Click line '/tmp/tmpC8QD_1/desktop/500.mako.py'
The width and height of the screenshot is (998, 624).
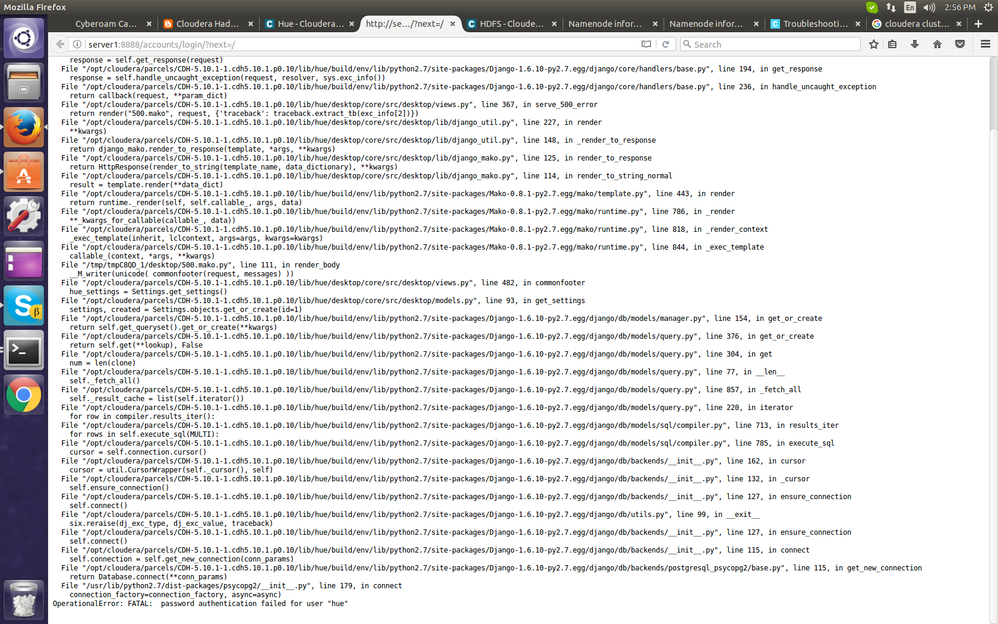click(200, 264)
